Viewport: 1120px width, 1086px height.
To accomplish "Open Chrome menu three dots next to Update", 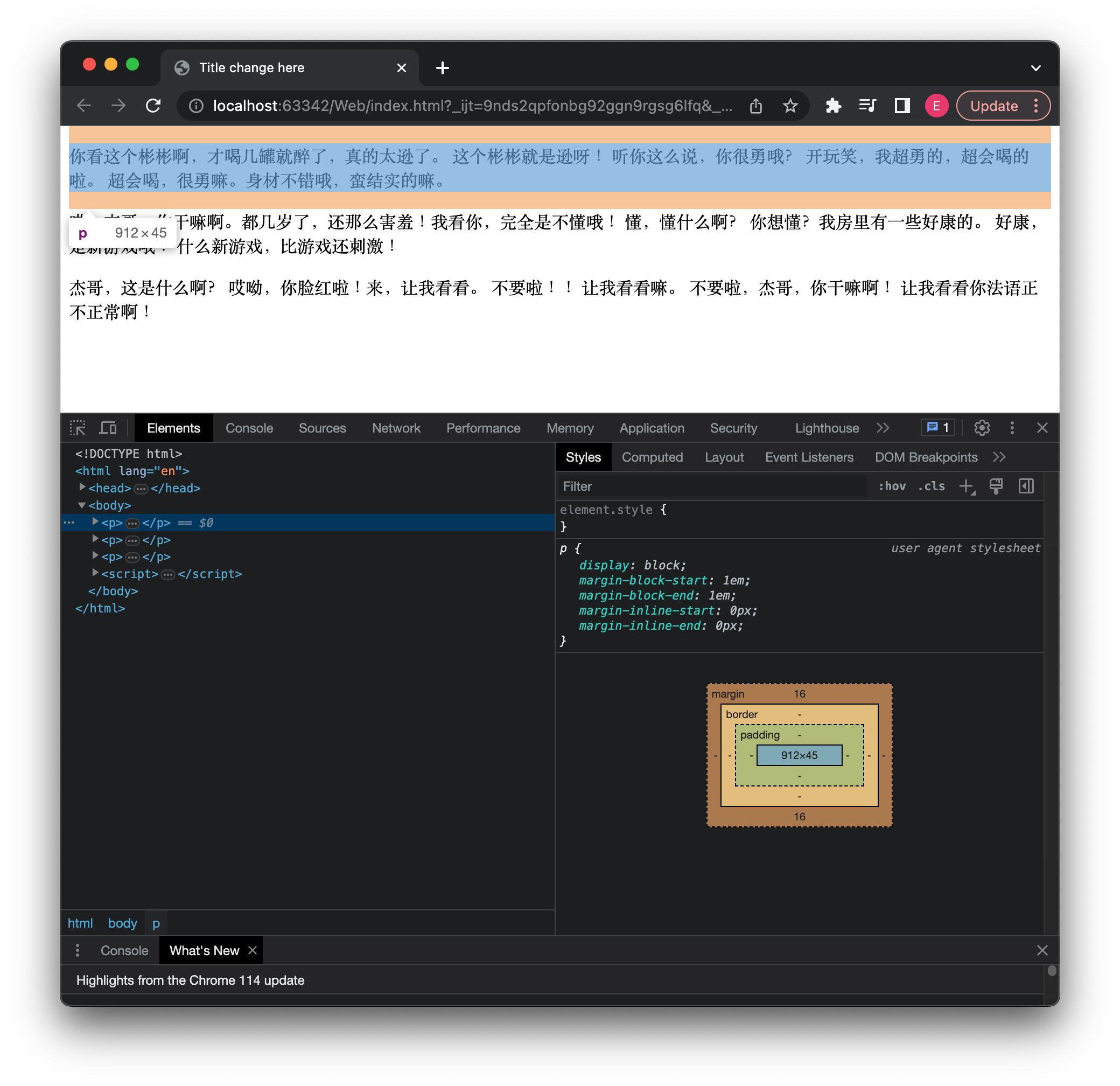I will pyautogui.click(x=1036, y=106).
